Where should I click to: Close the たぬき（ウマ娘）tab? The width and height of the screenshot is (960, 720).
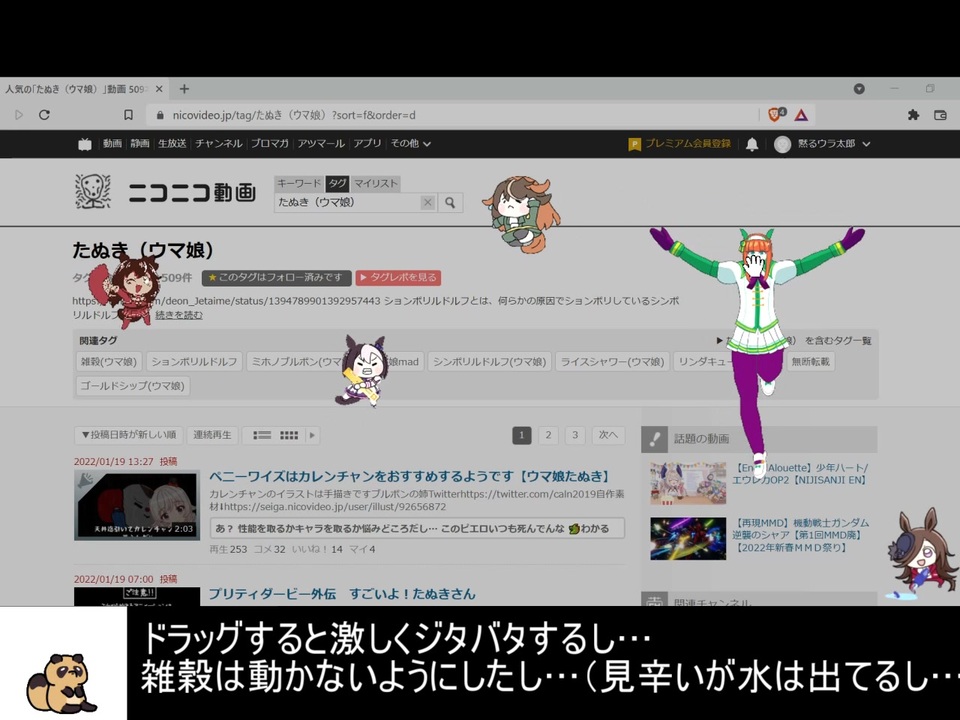(x=159, y=89)
